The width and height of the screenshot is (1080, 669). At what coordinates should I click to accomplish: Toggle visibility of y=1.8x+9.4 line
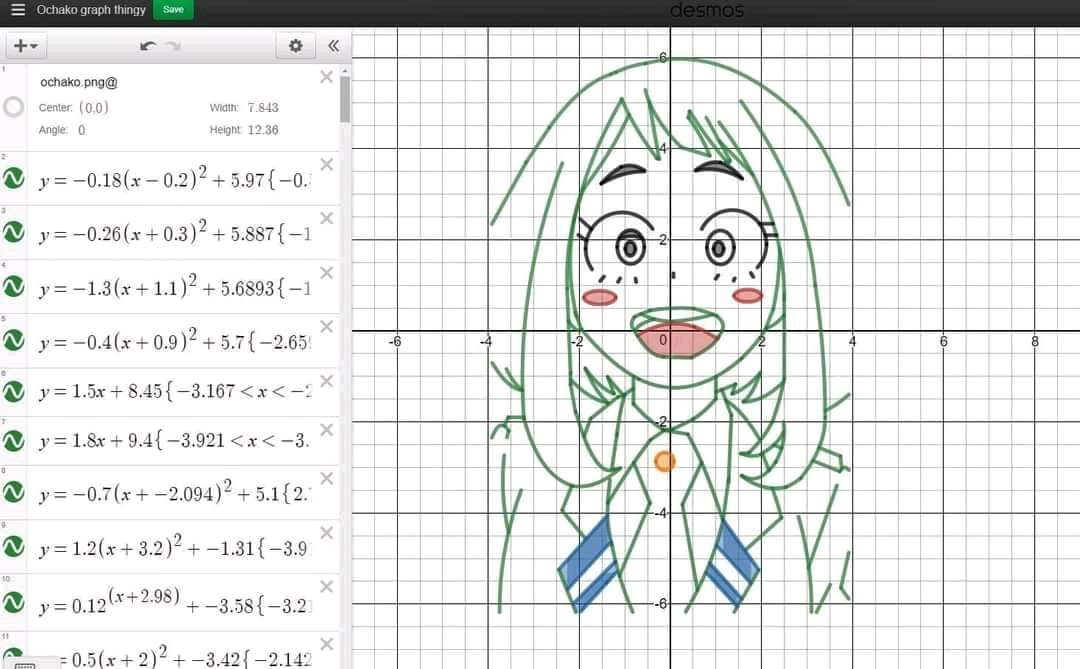click(x=13, y=440)
